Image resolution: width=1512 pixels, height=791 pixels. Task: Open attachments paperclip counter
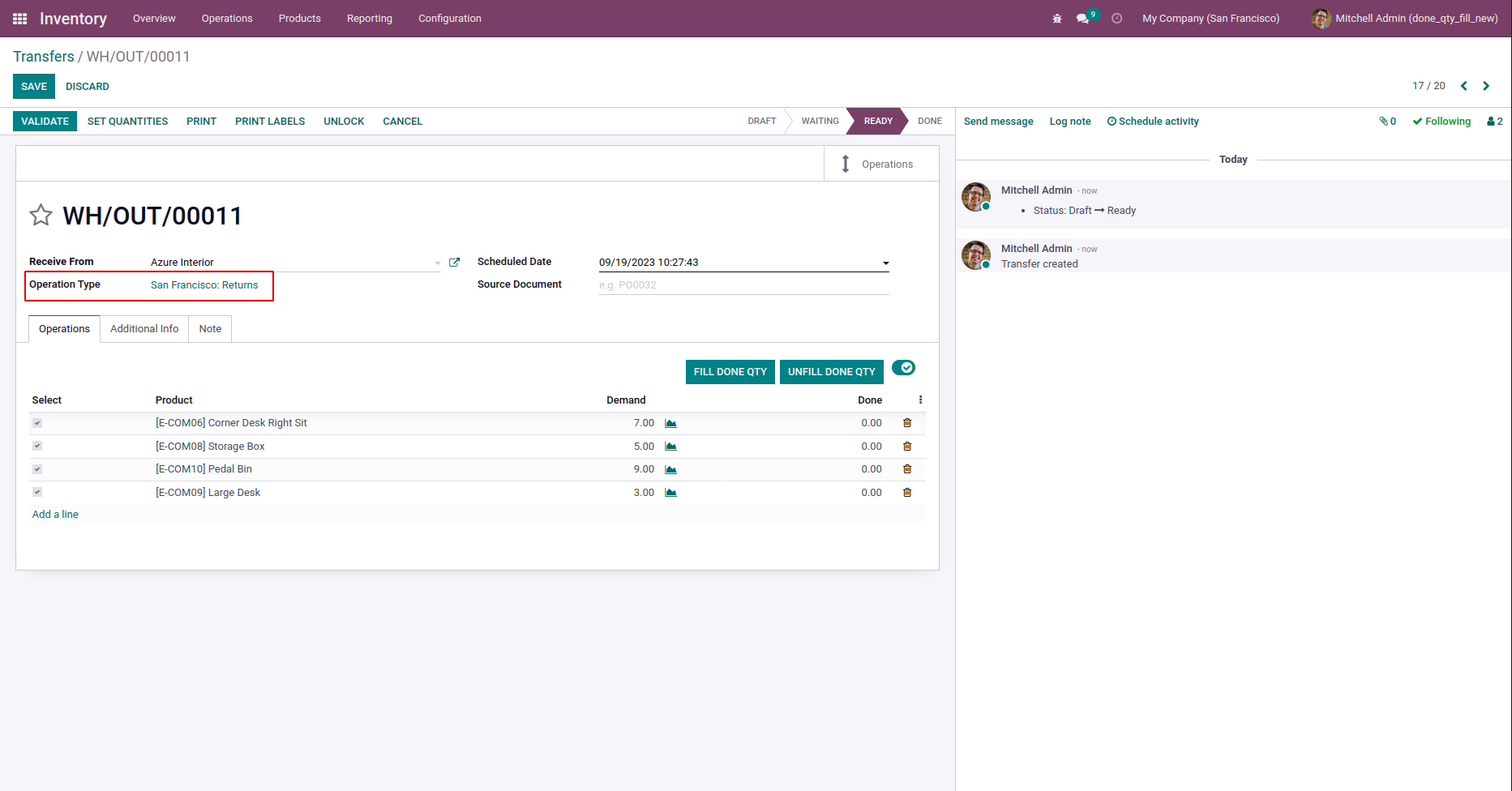click(1387, 122)
